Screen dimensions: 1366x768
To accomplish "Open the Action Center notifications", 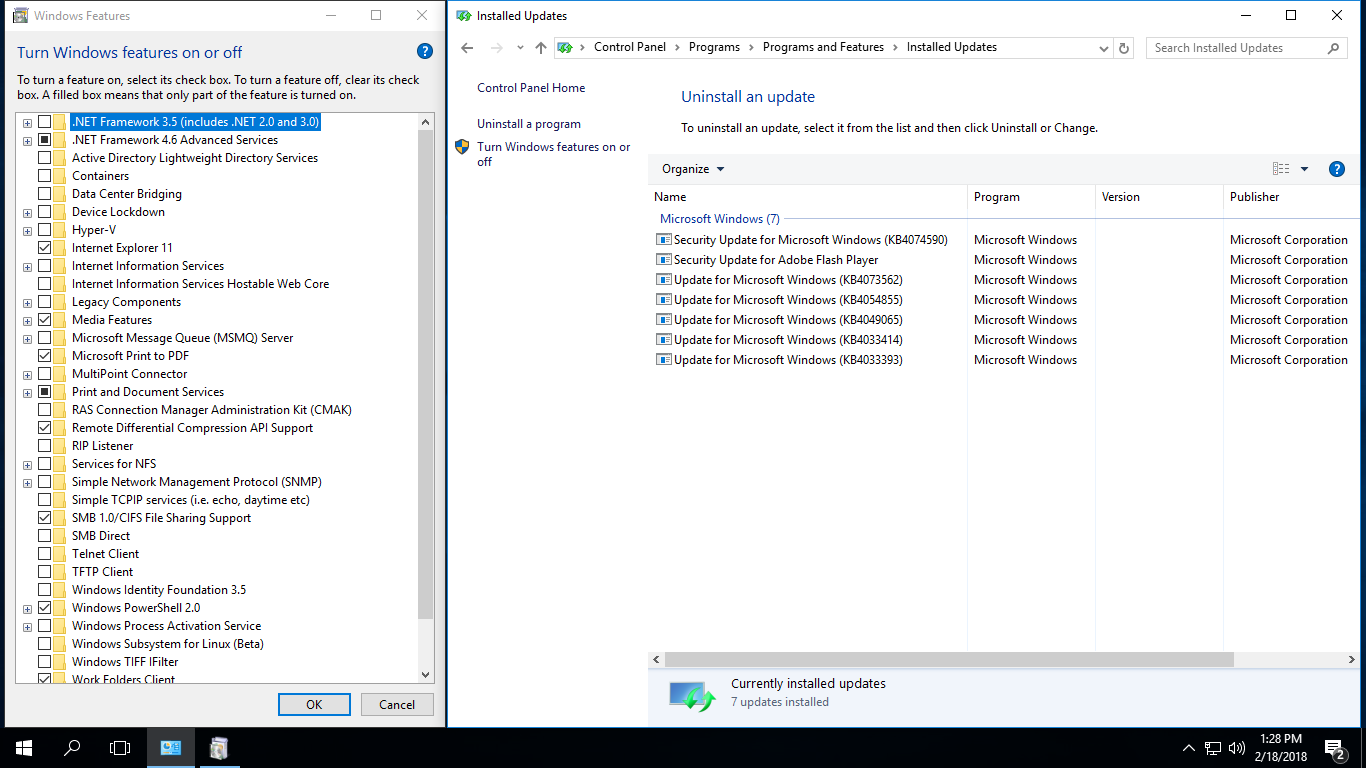I will [1335, 748].
